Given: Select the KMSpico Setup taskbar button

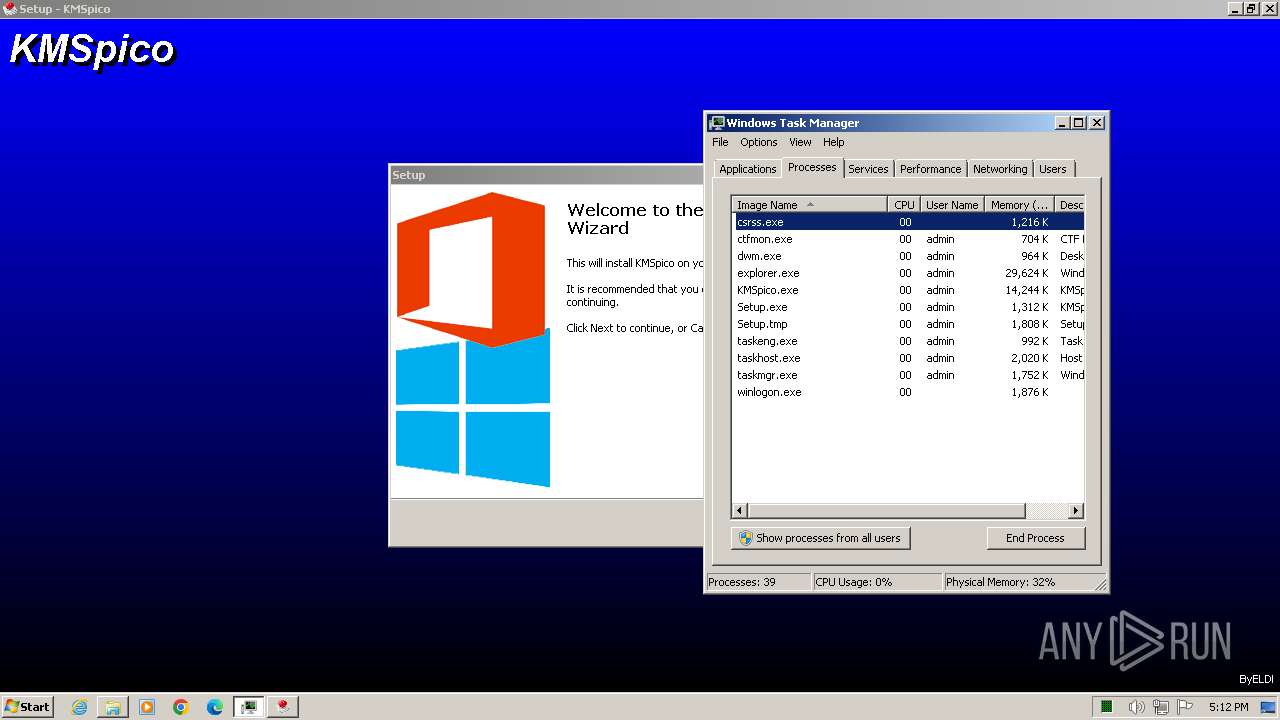Looking at the screenshot, I should click(284, 707).
